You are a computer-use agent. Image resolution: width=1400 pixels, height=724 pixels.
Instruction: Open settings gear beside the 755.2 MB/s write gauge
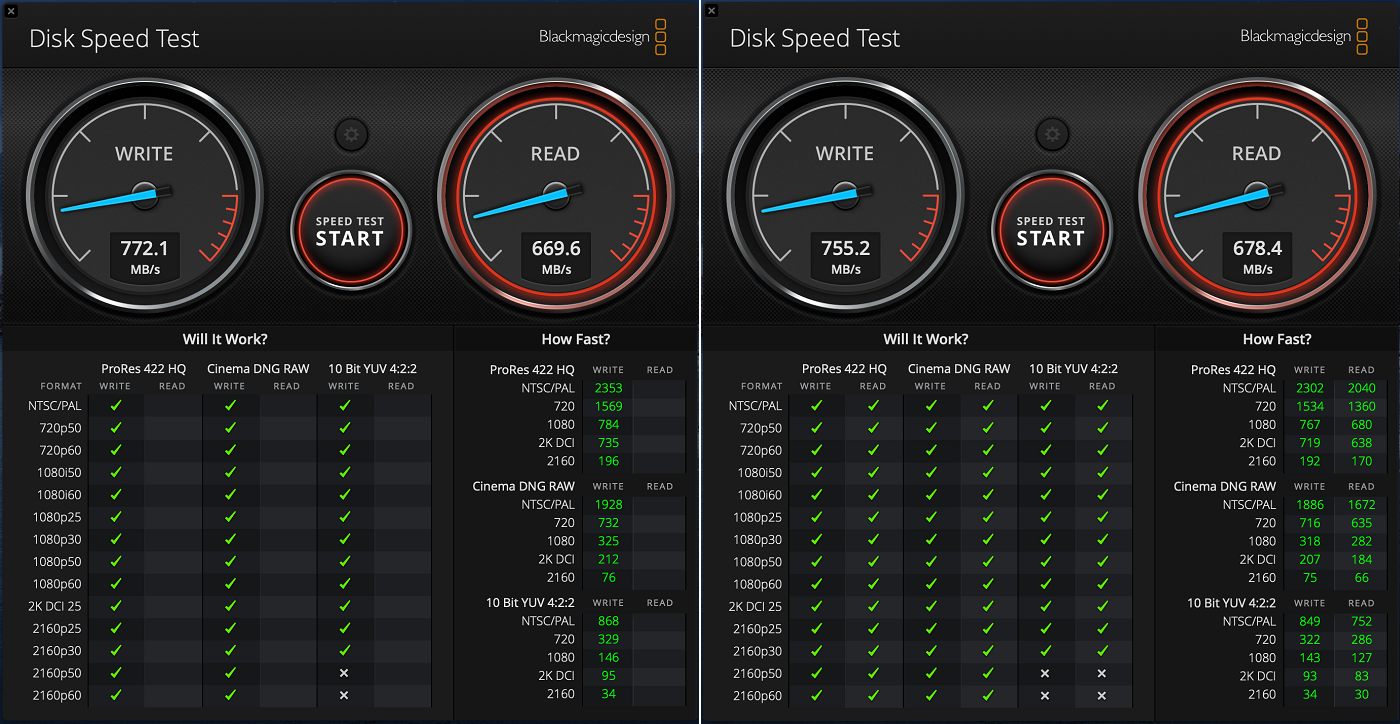(1051, 134)
